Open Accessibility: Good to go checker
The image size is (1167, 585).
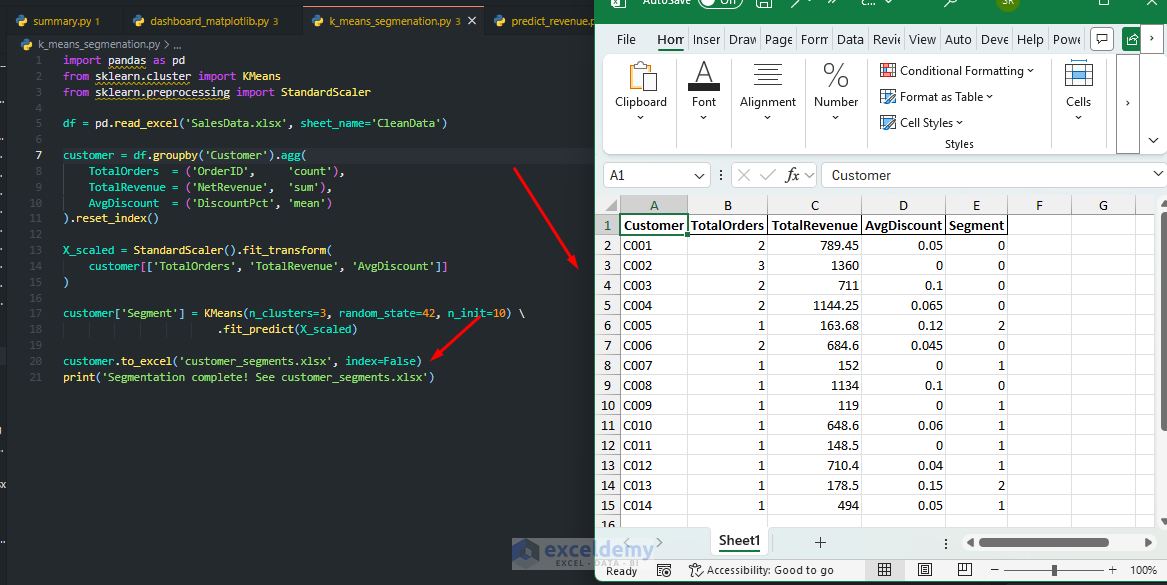[x=761, y=570]
